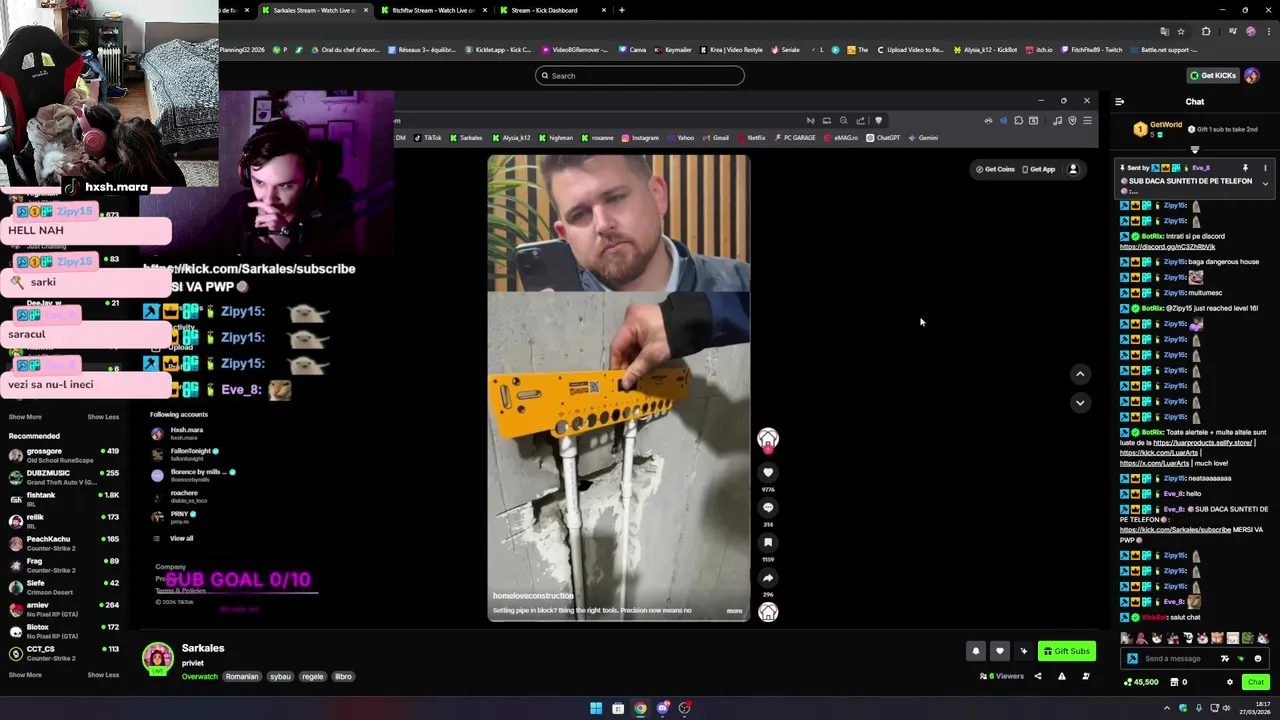
Task: Expand video caption with more
Action: 734,610
